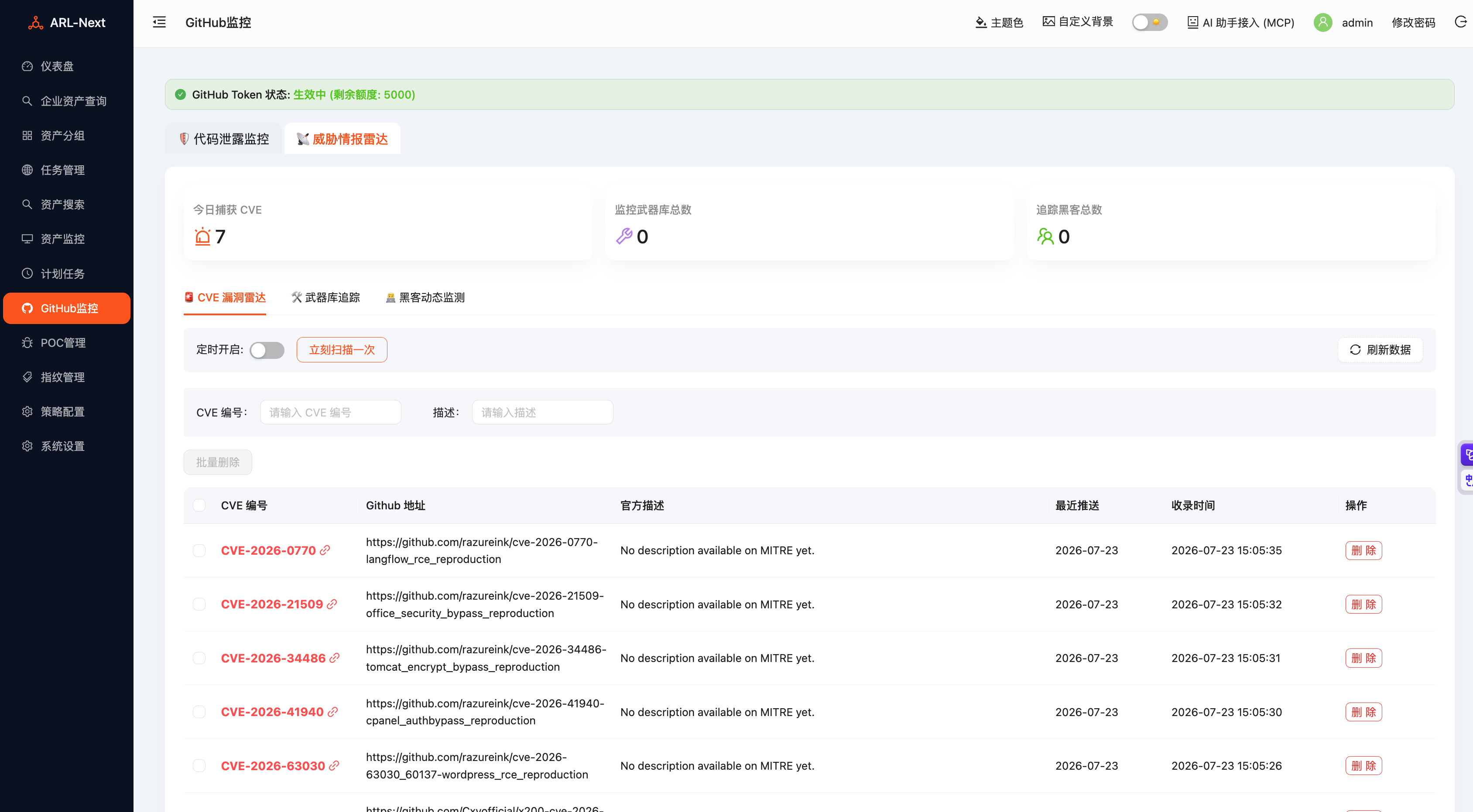Click the POC管理 bug icon
The width and height of the screenshot is (1473, 812).
click(27, 342)
